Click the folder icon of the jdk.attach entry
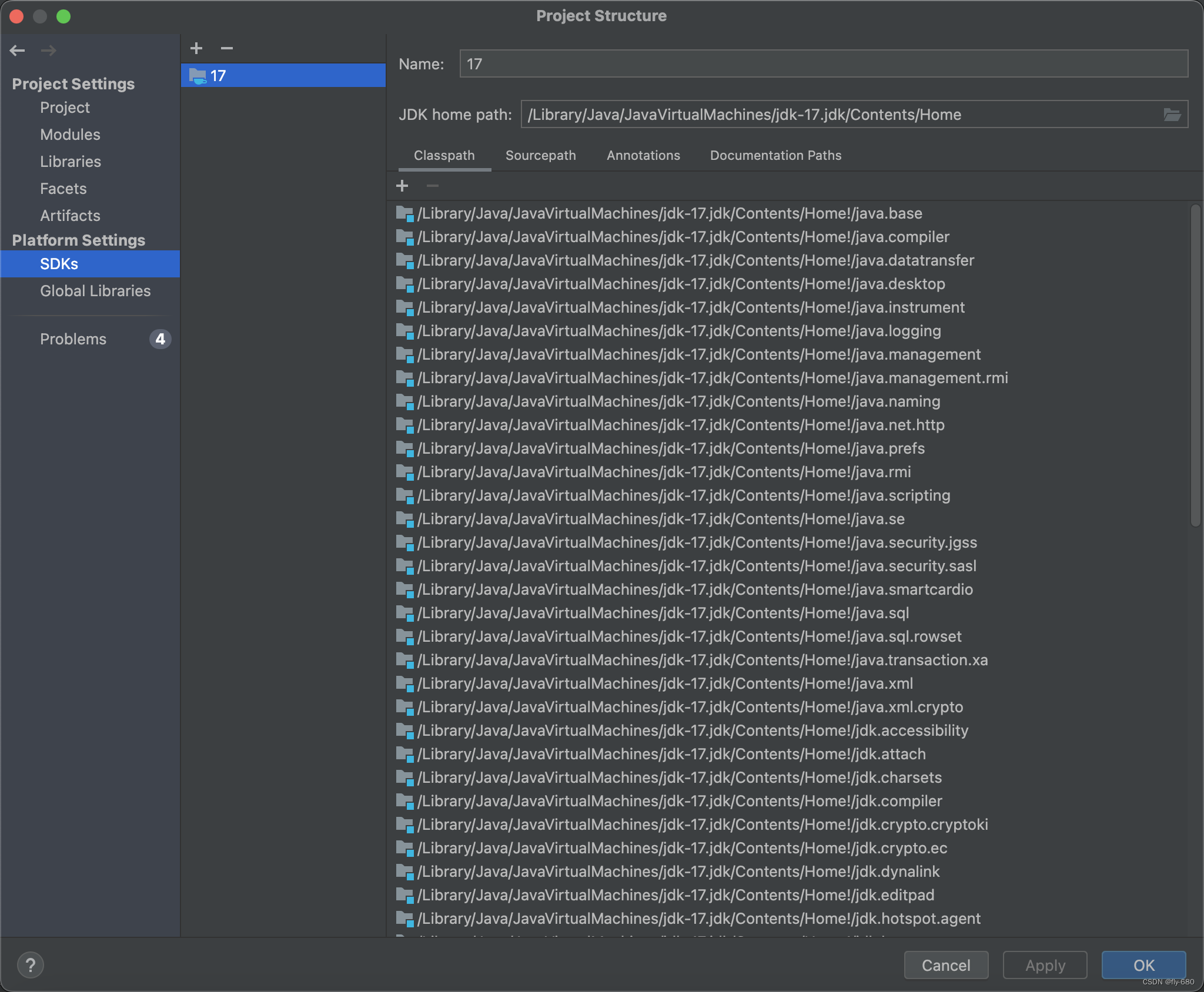This screenshot has width=1204, height=992. 405,754
